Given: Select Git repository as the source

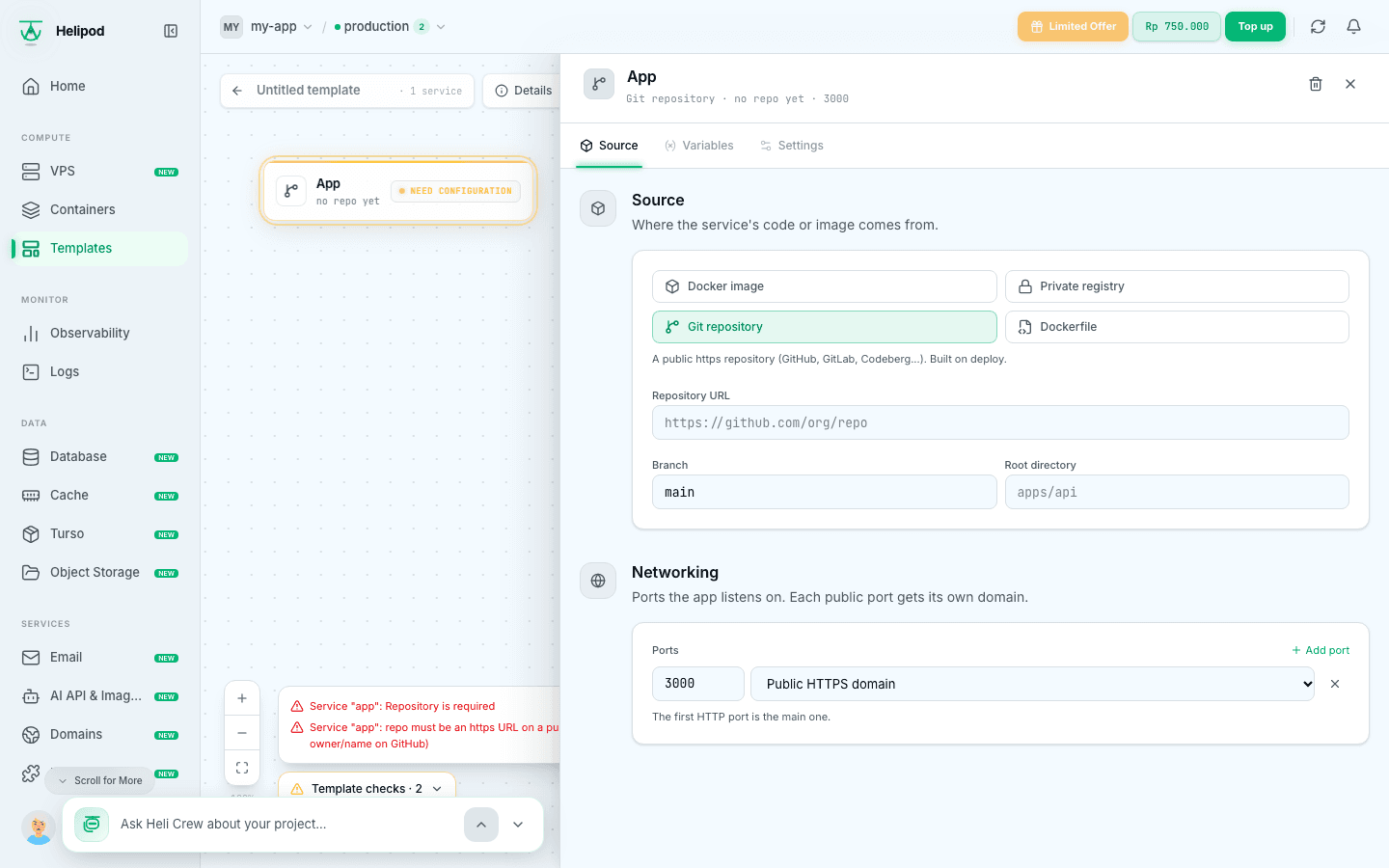Looking at the screenshot, I should click(824, 327).
